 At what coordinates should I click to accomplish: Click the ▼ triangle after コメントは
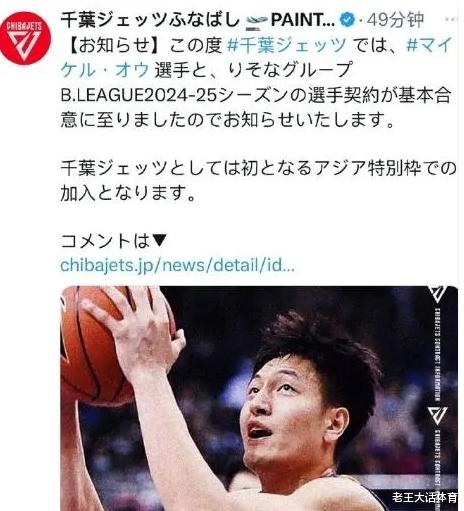click(x=159, y=240)
